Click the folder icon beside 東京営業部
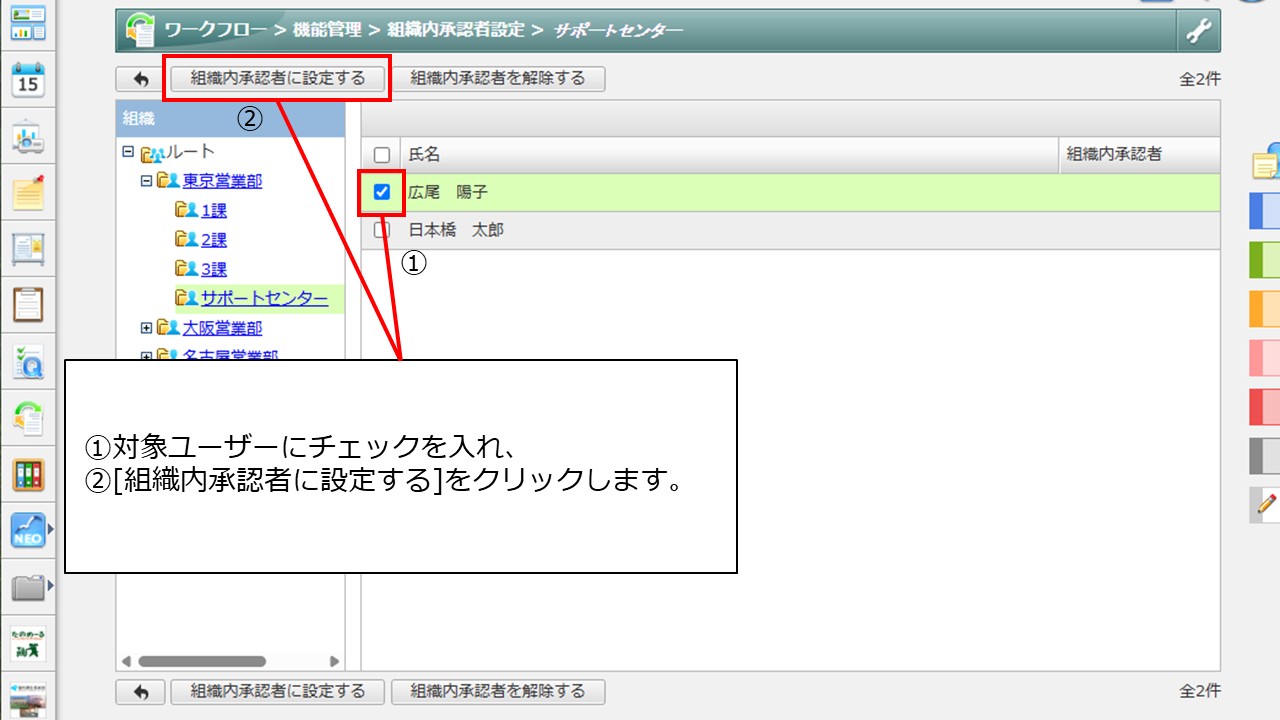This screenshot has width=1280, height=720. pyautogui.click(x=168, y=181)
